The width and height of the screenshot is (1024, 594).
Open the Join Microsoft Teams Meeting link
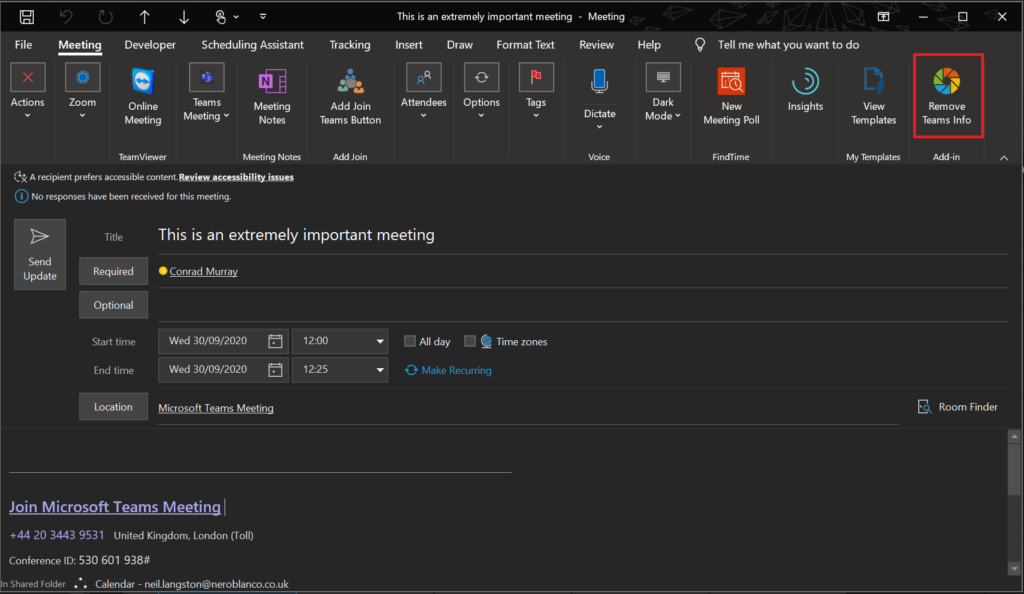115,507
